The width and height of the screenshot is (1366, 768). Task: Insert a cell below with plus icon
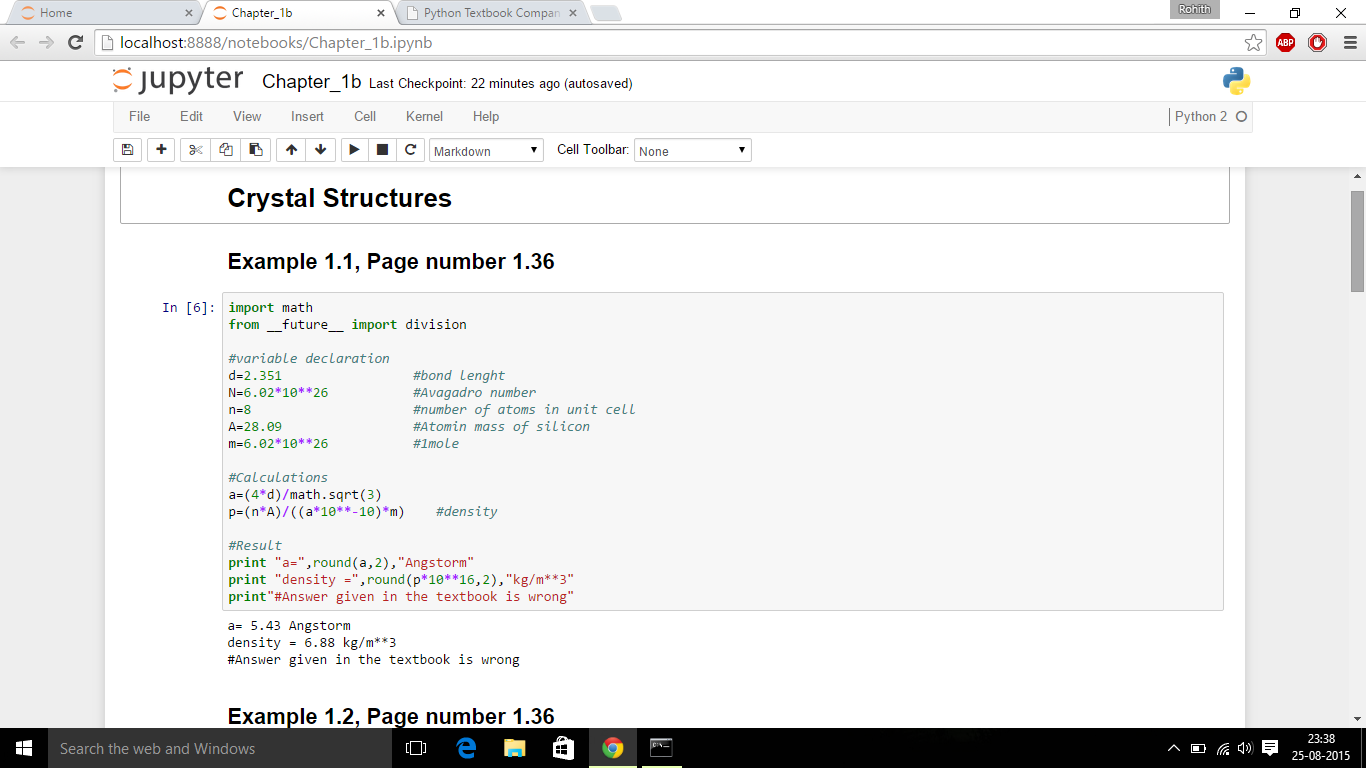[161, 150]
